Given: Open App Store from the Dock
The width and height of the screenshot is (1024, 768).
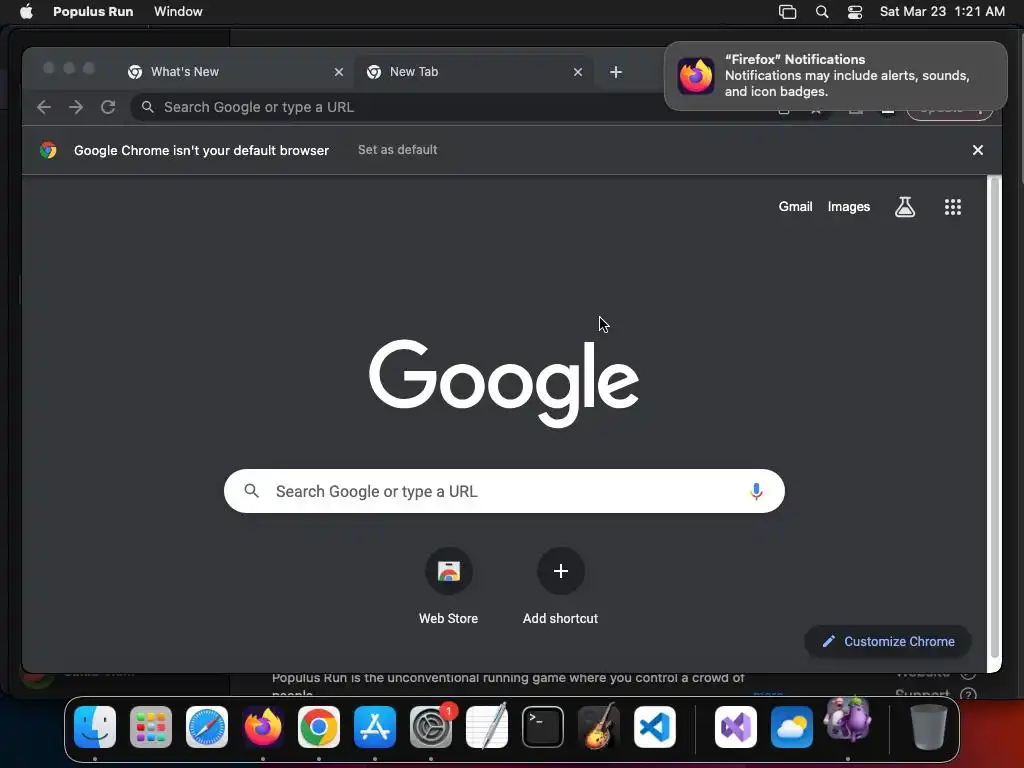Looking at the screenshot, I should click(x=375, y=727).
